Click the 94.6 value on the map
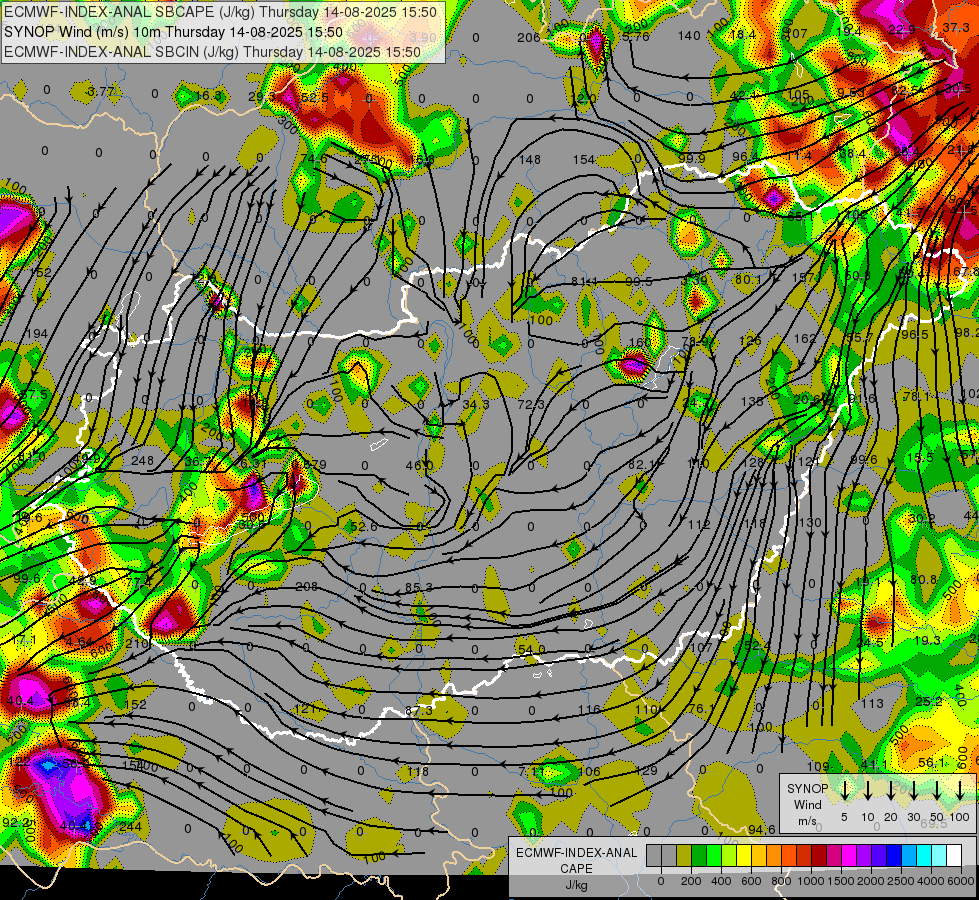The height and width of the screenshot is (900, 979). coord(762,829)
